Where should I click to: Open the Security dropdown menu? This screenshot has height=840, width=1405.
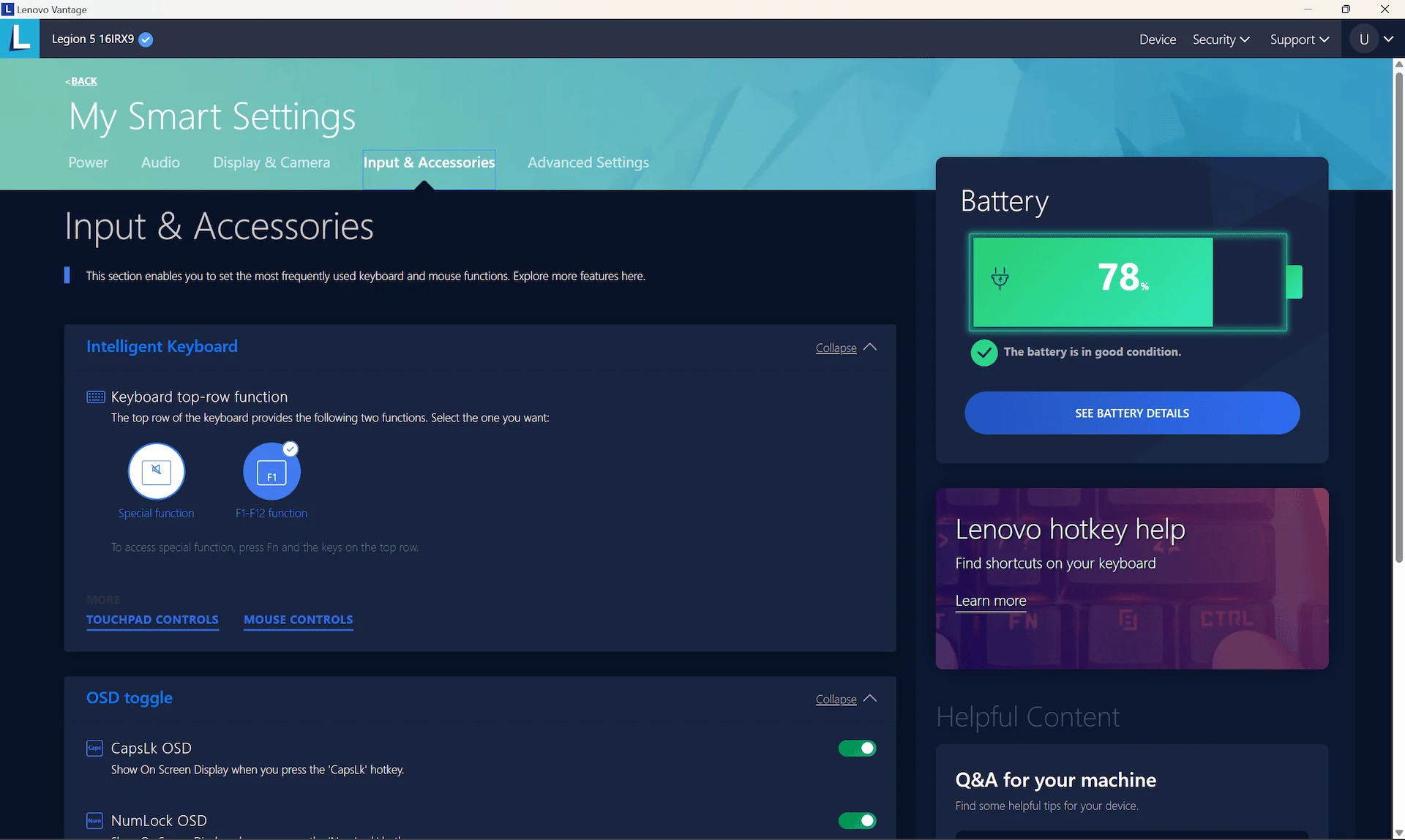[1221, 40]
